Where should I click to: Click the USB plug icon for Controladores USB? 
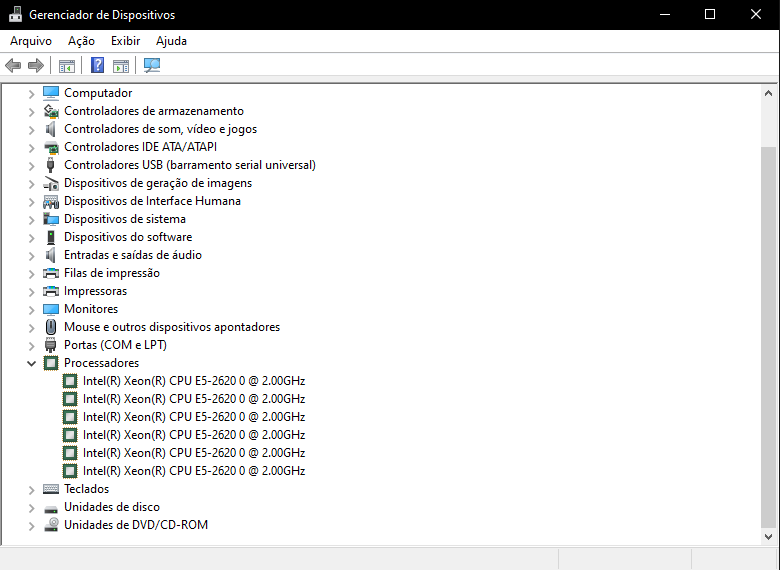50,165
